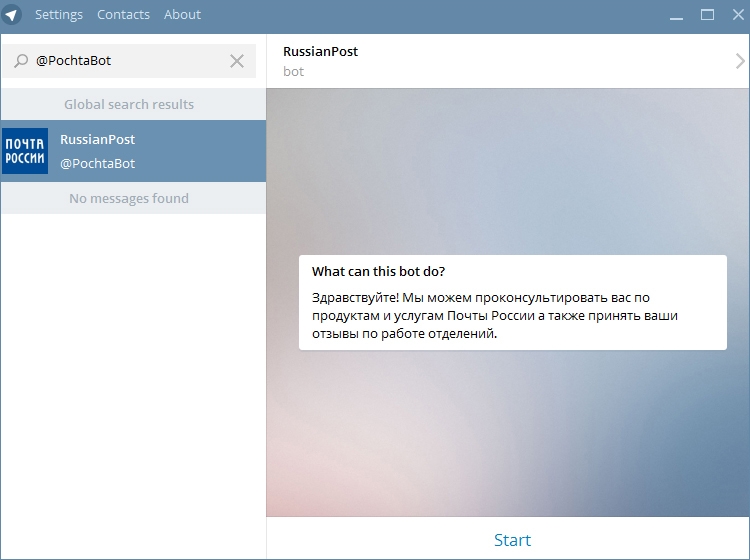Expand bot info with the header chevron
The width and height of the screenshot is (750, 560).
tap(740, 61)
